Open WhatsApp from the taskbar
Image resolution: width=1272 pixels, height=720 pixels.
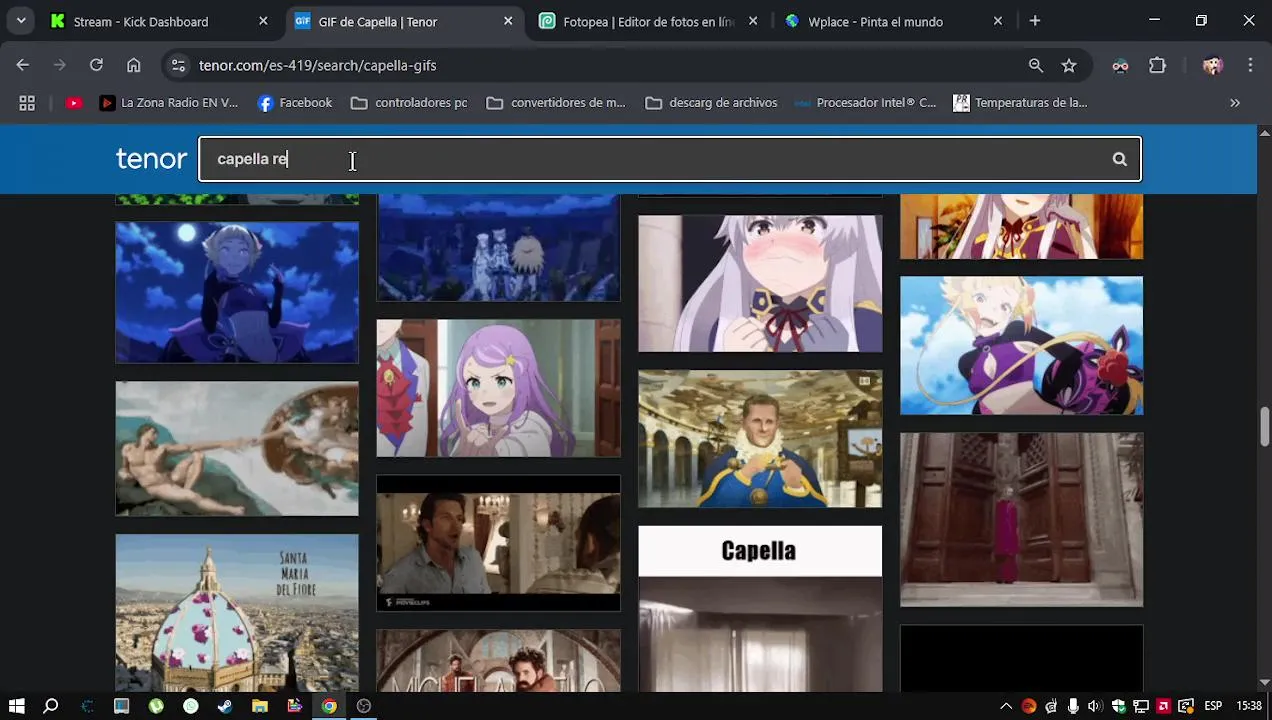[191, 706]
